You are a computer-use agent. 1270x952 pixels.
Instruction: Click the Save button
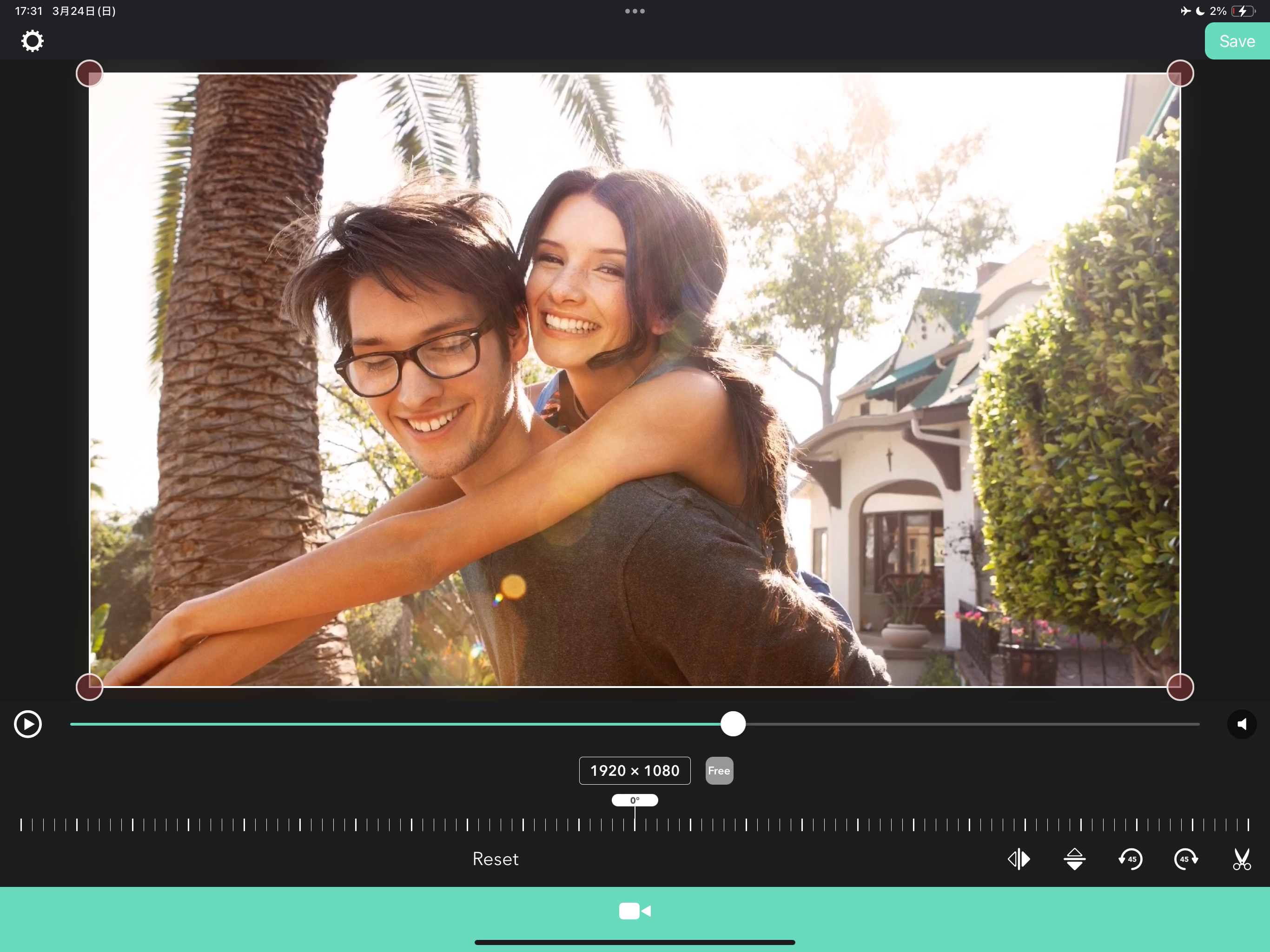(x=1237, y=41)
